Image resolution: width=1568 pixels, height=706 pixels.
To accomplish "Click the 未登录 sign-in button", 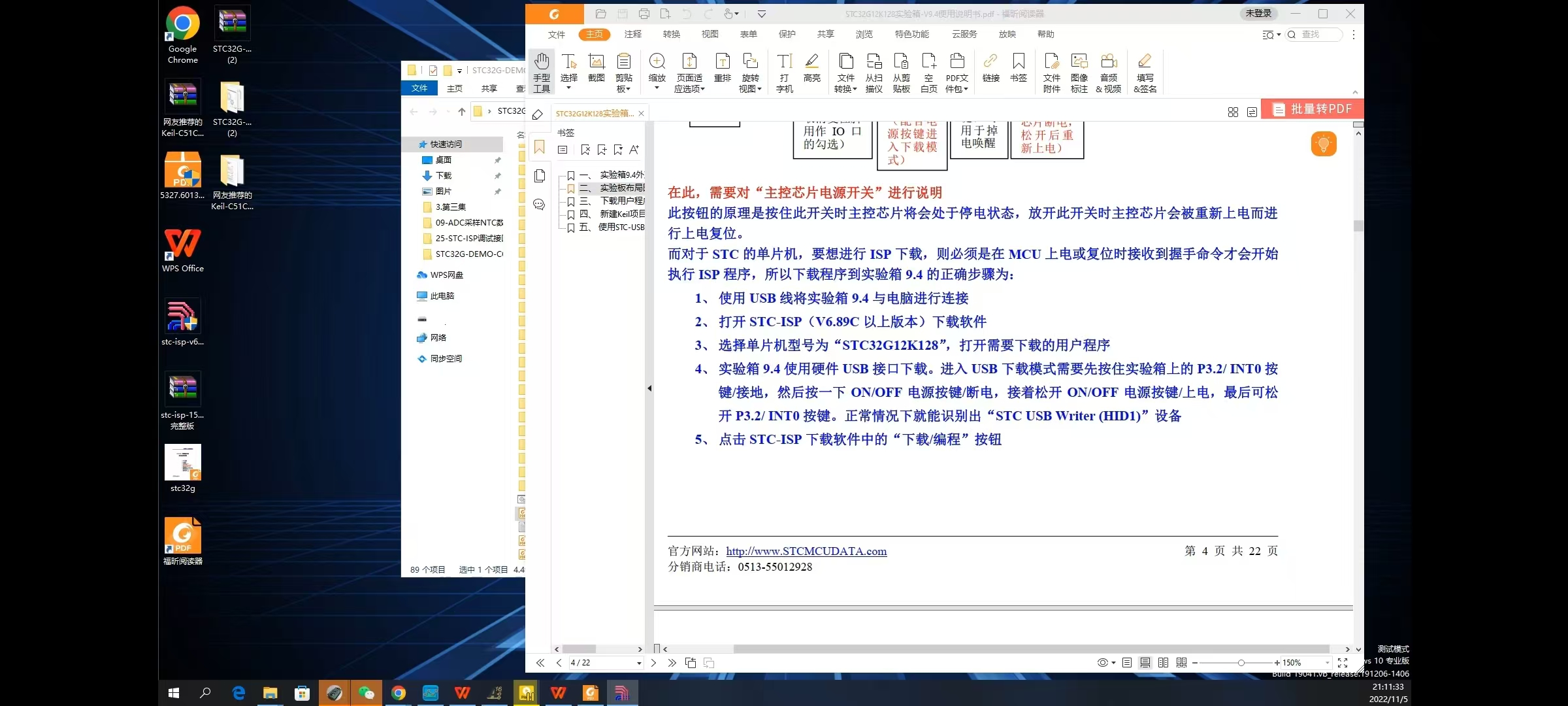I will click(1258, 13).
